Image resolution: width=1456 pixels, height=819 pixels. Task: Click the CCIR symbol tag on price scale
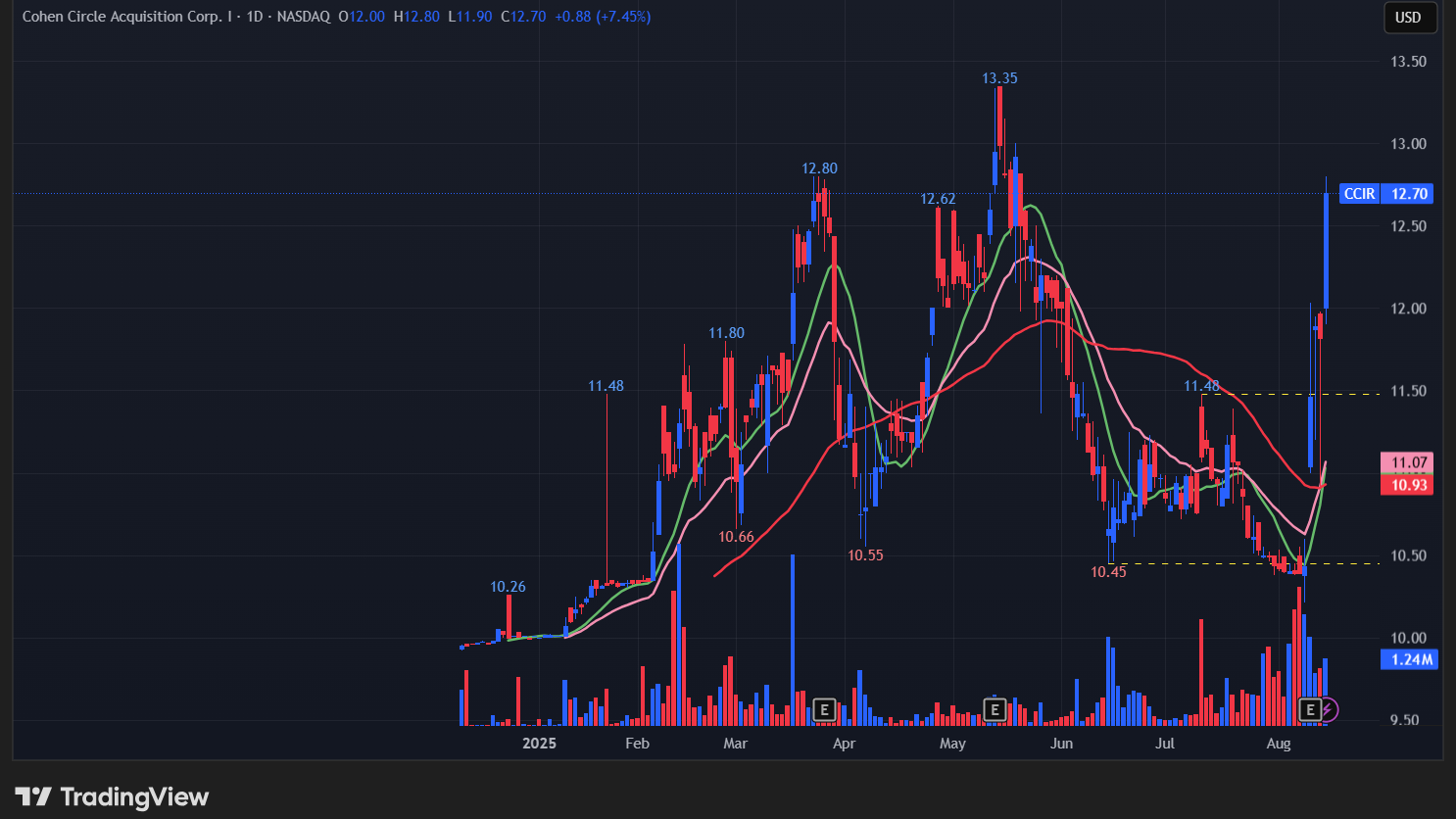pos(1359,194)
